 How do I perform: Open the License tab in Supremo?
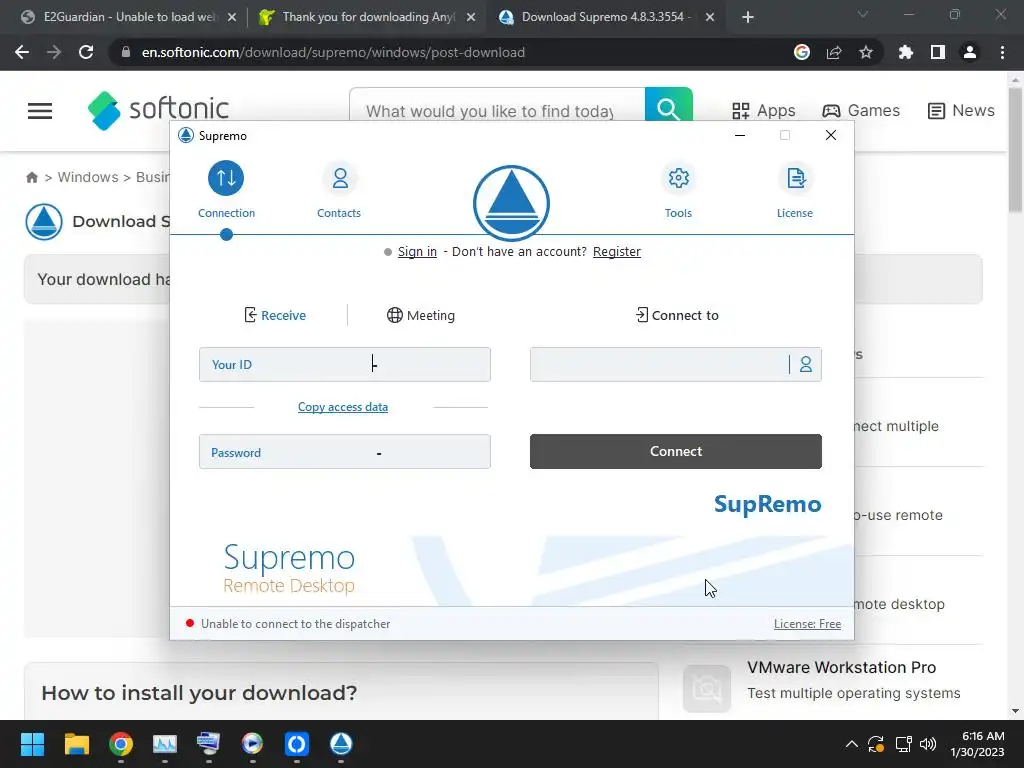tap(795, 190)
